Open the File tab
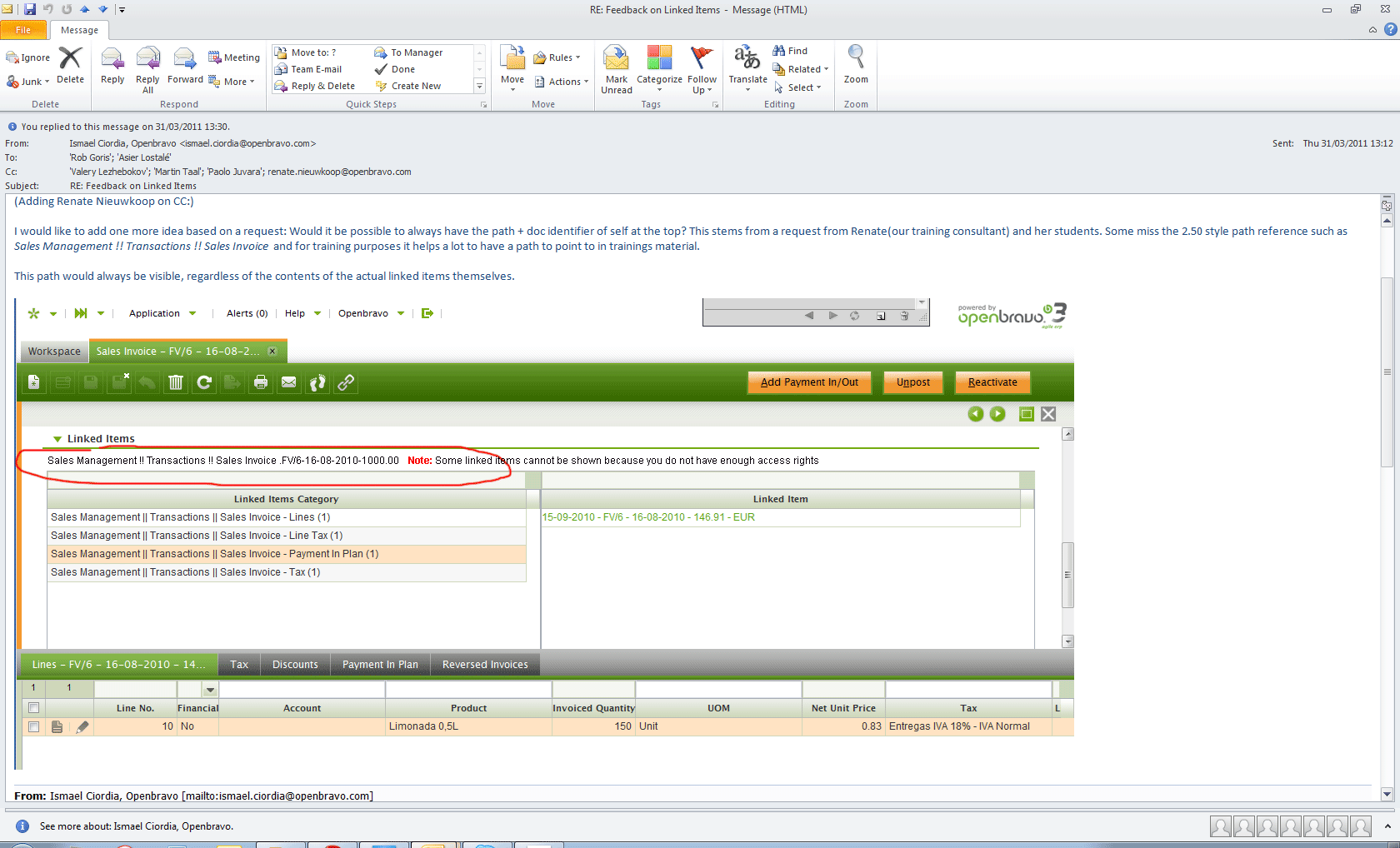This screenshot has height=848, width=1400. tap(23, 30)
